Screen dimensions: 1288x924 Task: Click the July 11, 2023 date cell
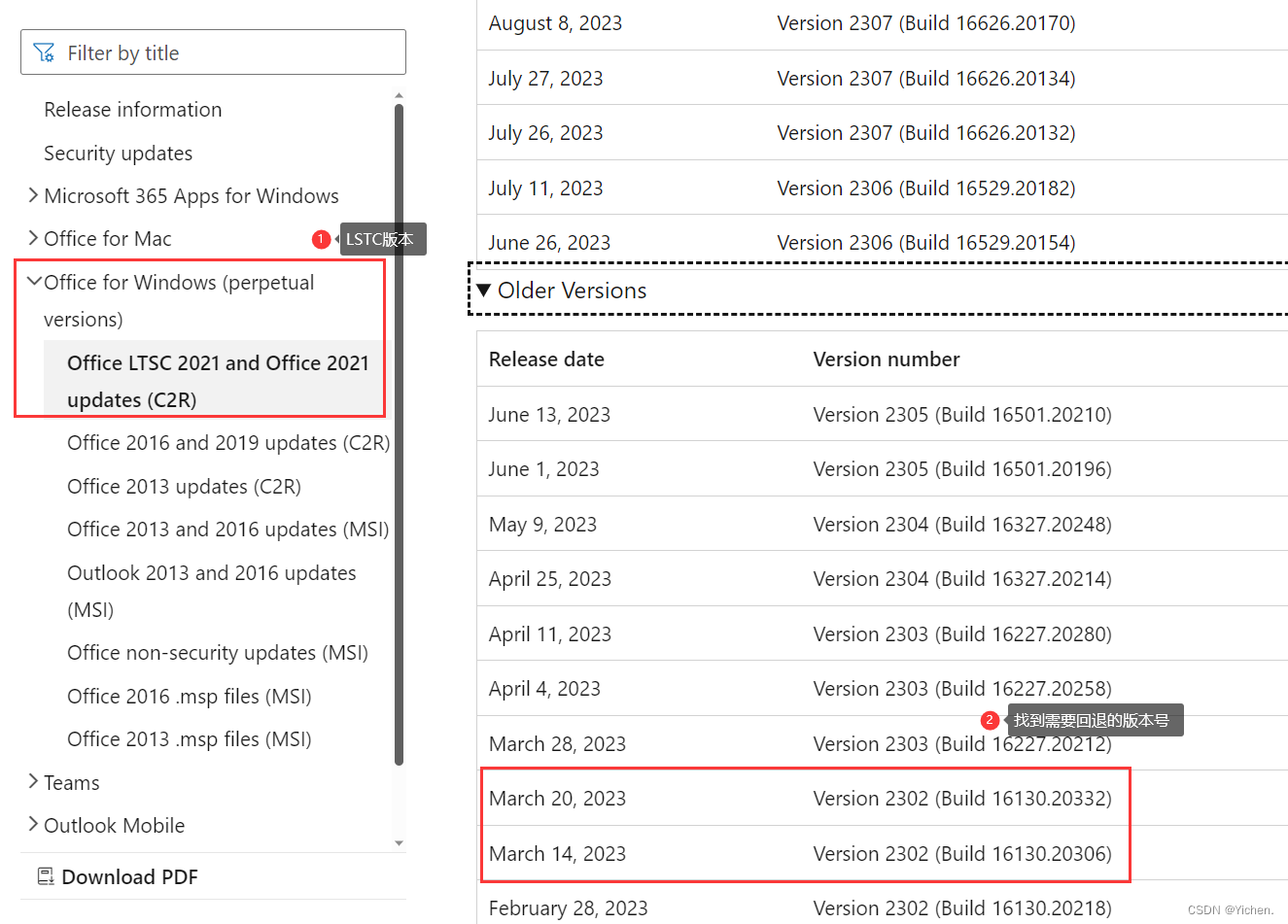point(545,188)
